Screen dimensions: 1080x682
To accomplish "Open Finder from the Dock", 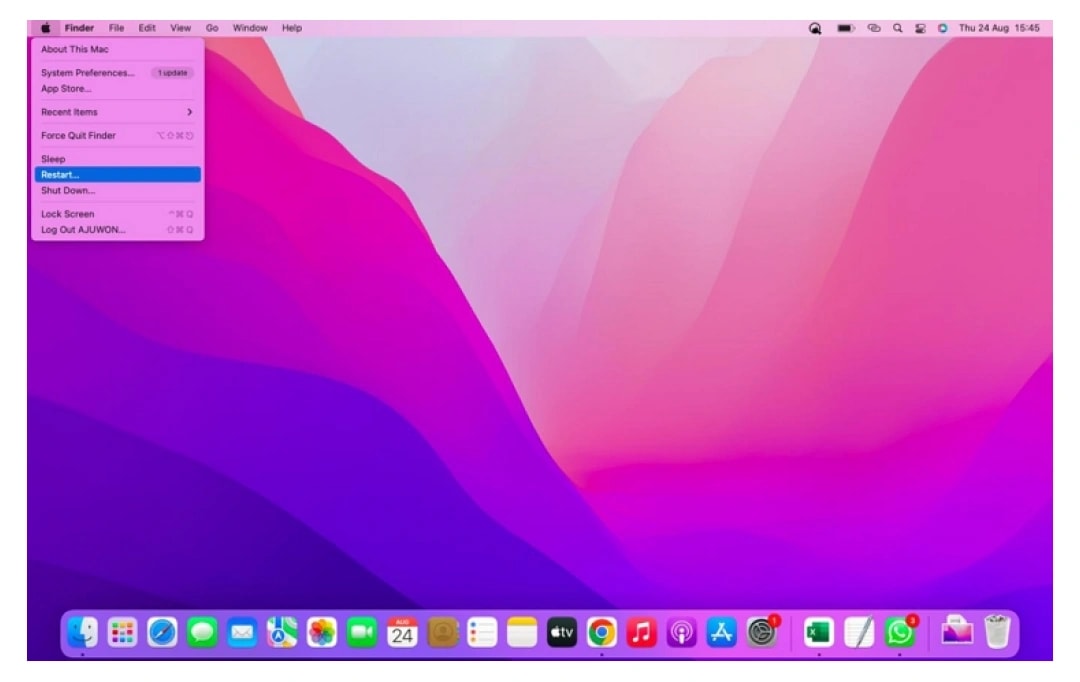I will [83, 632].
